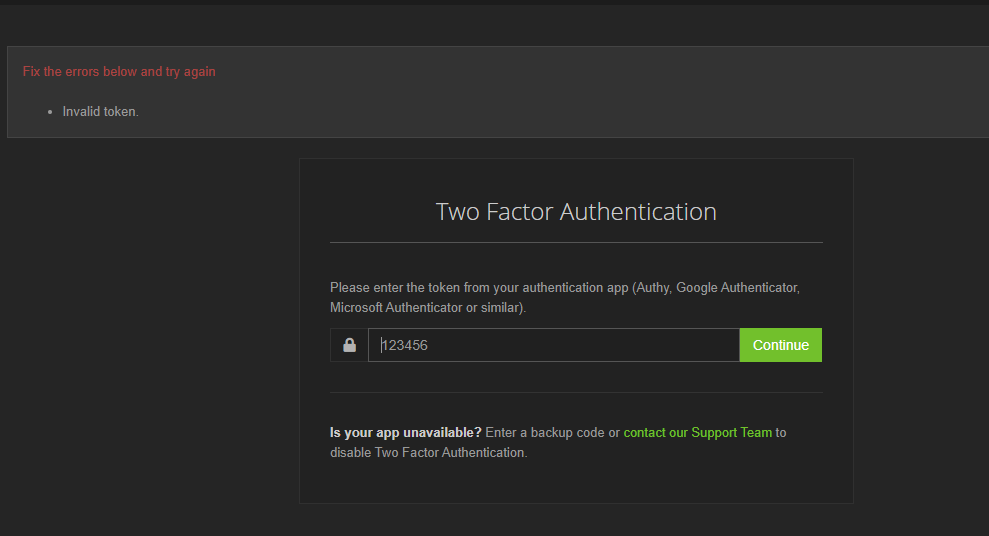Click the lock icon beside token field
Screen dimensions: 989x536
(x=349, y=345)
